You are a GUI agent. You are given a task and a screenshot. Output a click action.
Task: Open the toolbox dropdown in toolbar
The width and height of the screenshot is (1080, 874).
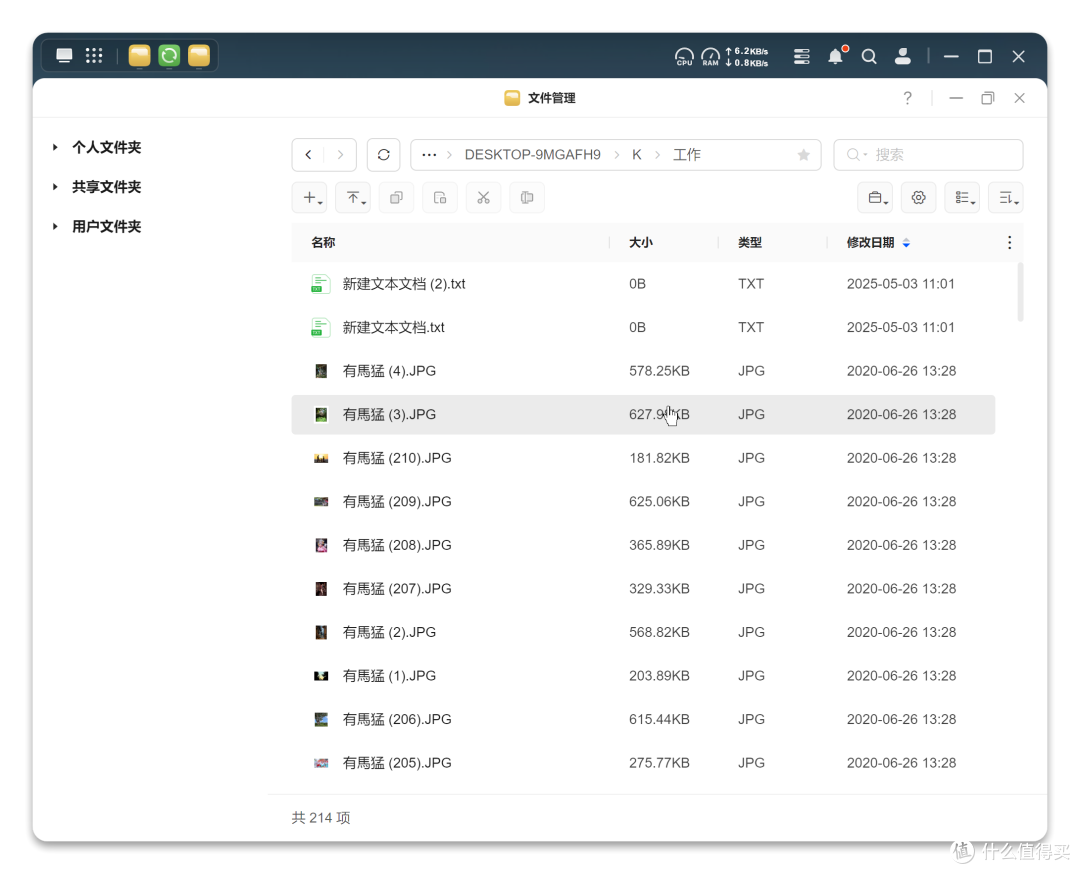click(875, 198)
